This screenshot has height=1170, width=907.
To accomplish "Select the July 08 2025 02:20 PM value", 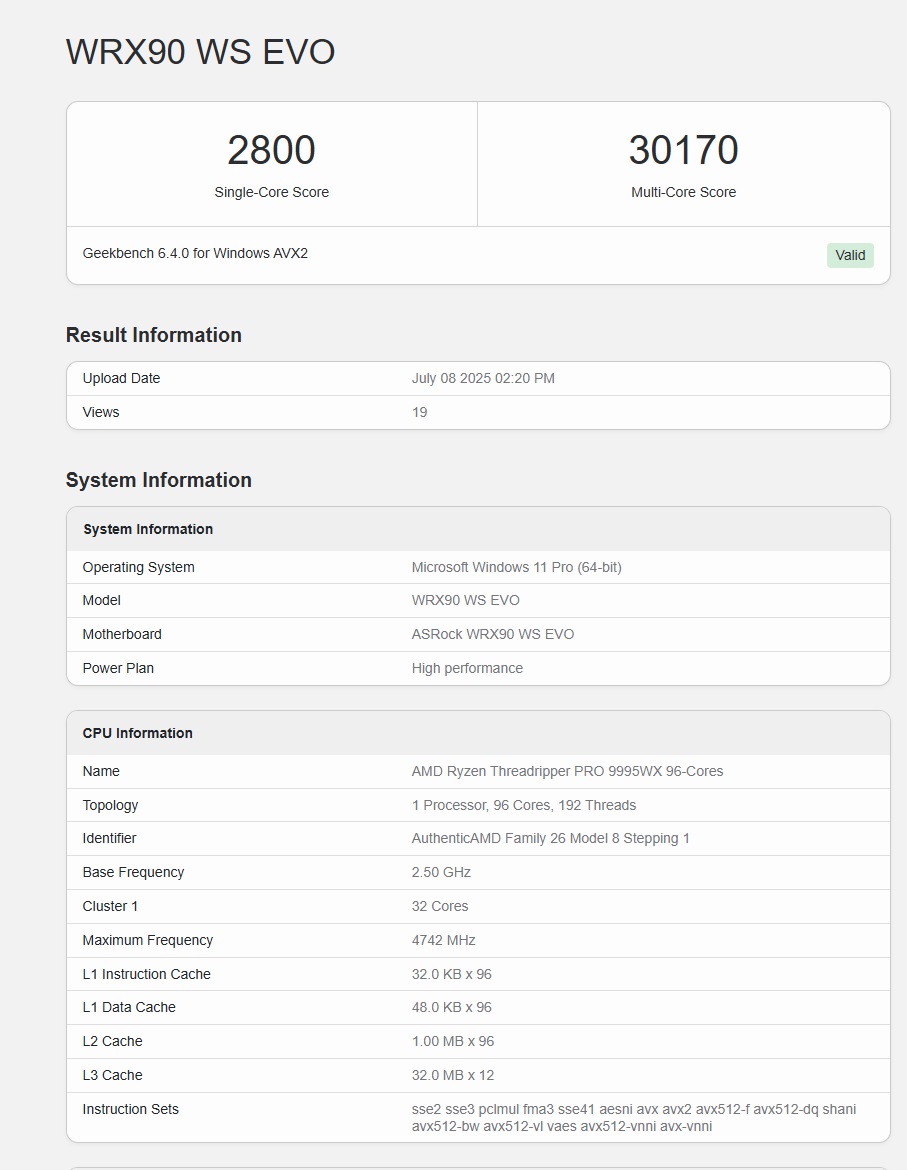I will [x=483, y=378].
